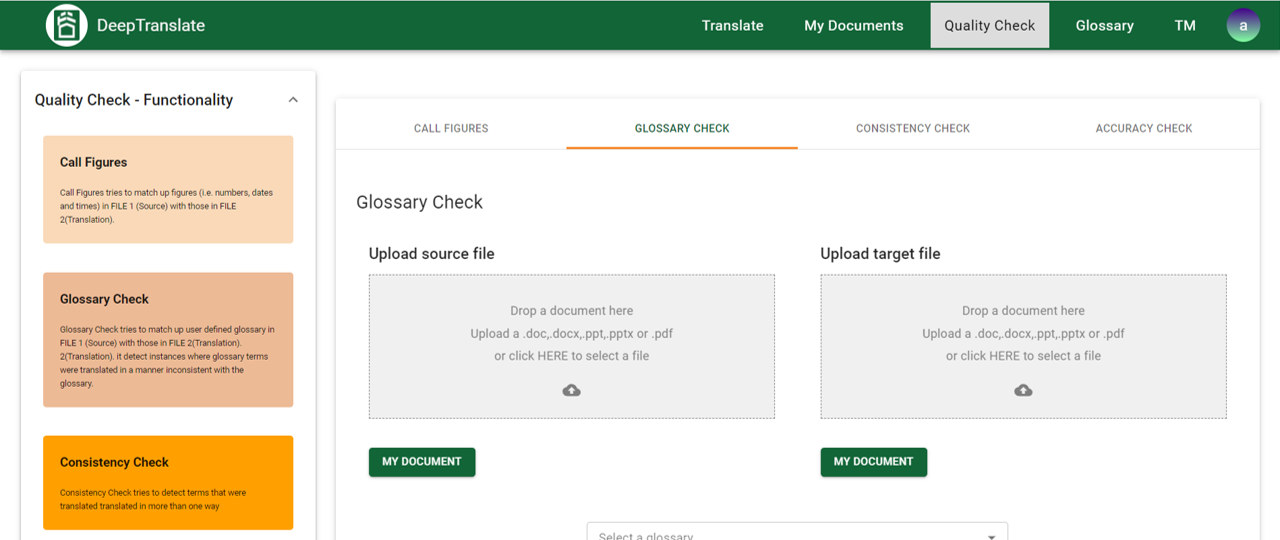Collapse the Quality Check - Functionality panel
The width and height of the screenshot is (1280, 540).
pos(293,100)
